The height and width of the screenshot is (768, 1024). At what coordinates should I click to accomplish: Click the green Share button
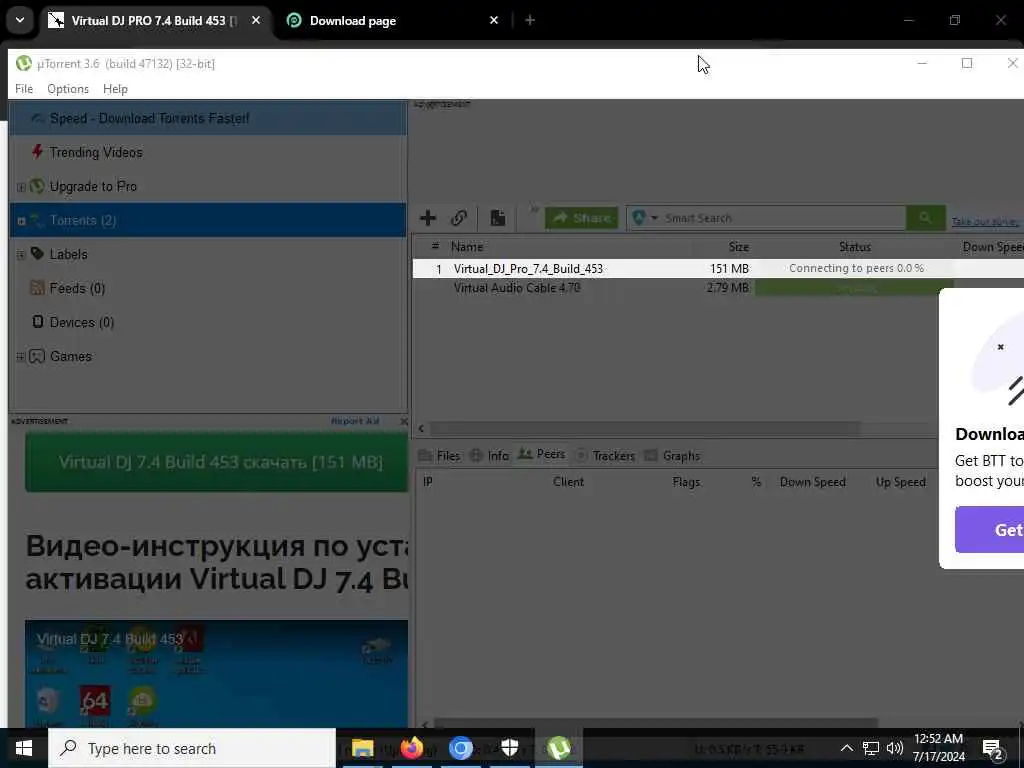point(581,218)
